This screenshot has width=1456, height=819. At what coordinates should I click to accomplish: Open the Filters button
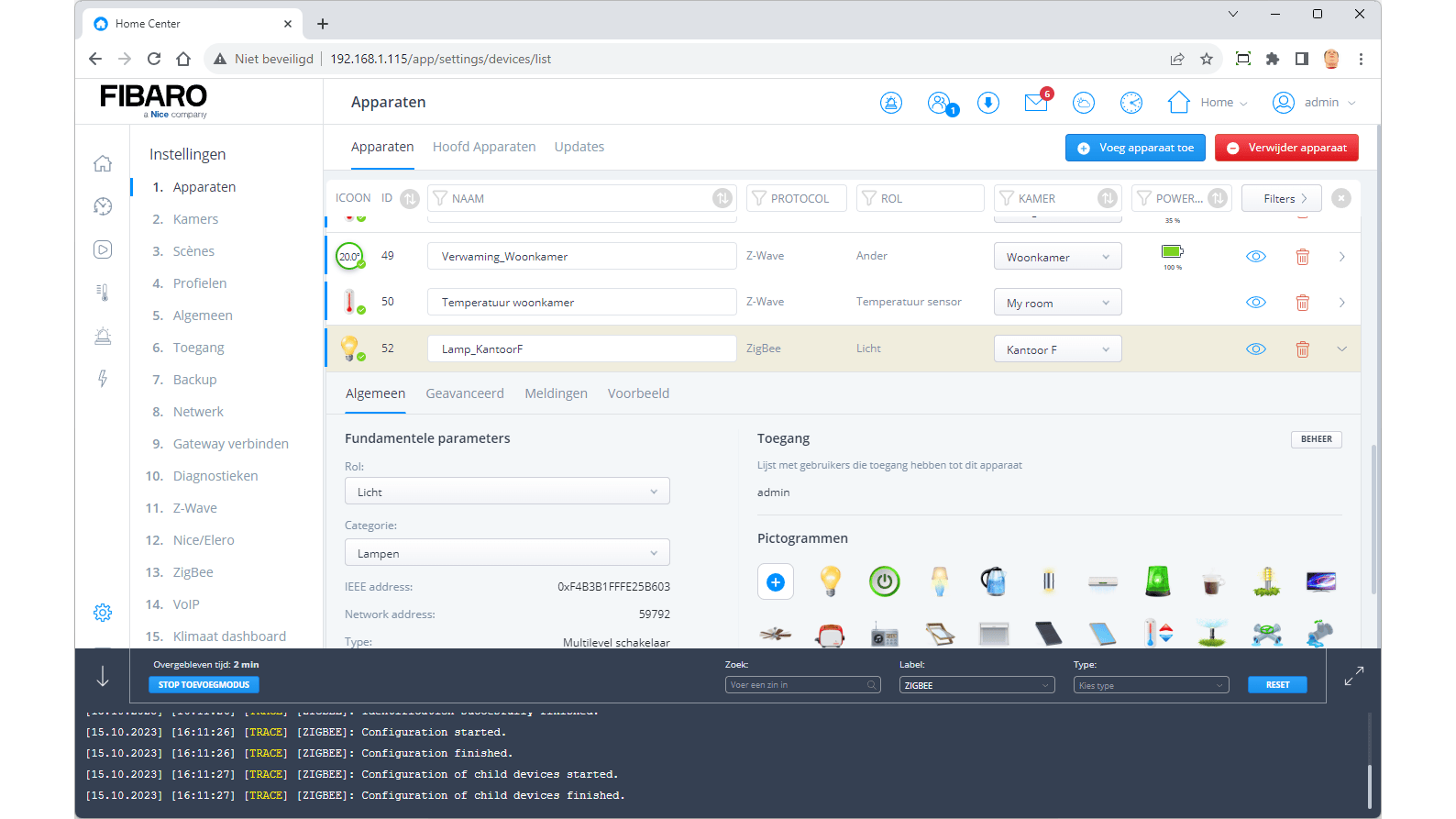pyautogui.click(x=1281, y=198)
